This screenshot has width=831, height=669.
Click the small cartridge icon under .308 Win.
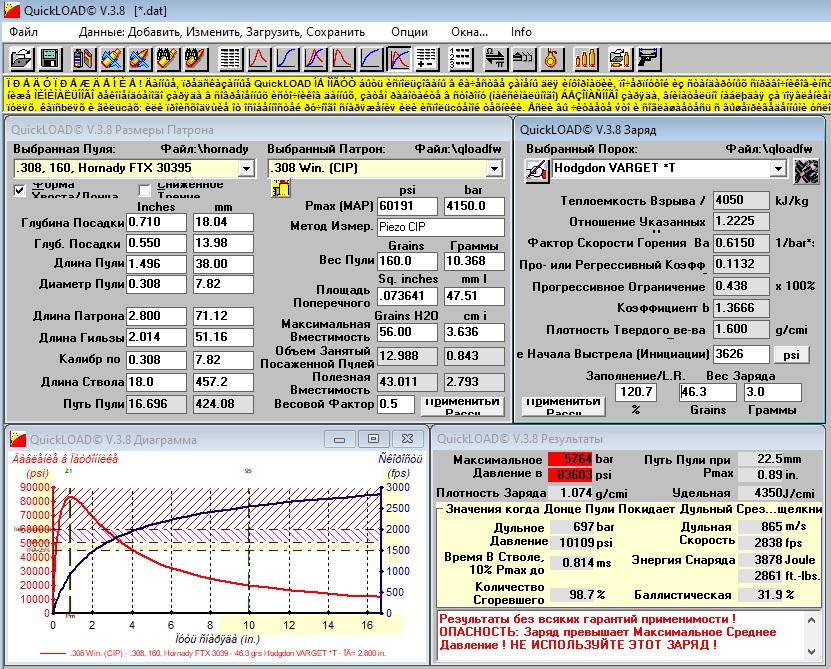click(279, 188)
